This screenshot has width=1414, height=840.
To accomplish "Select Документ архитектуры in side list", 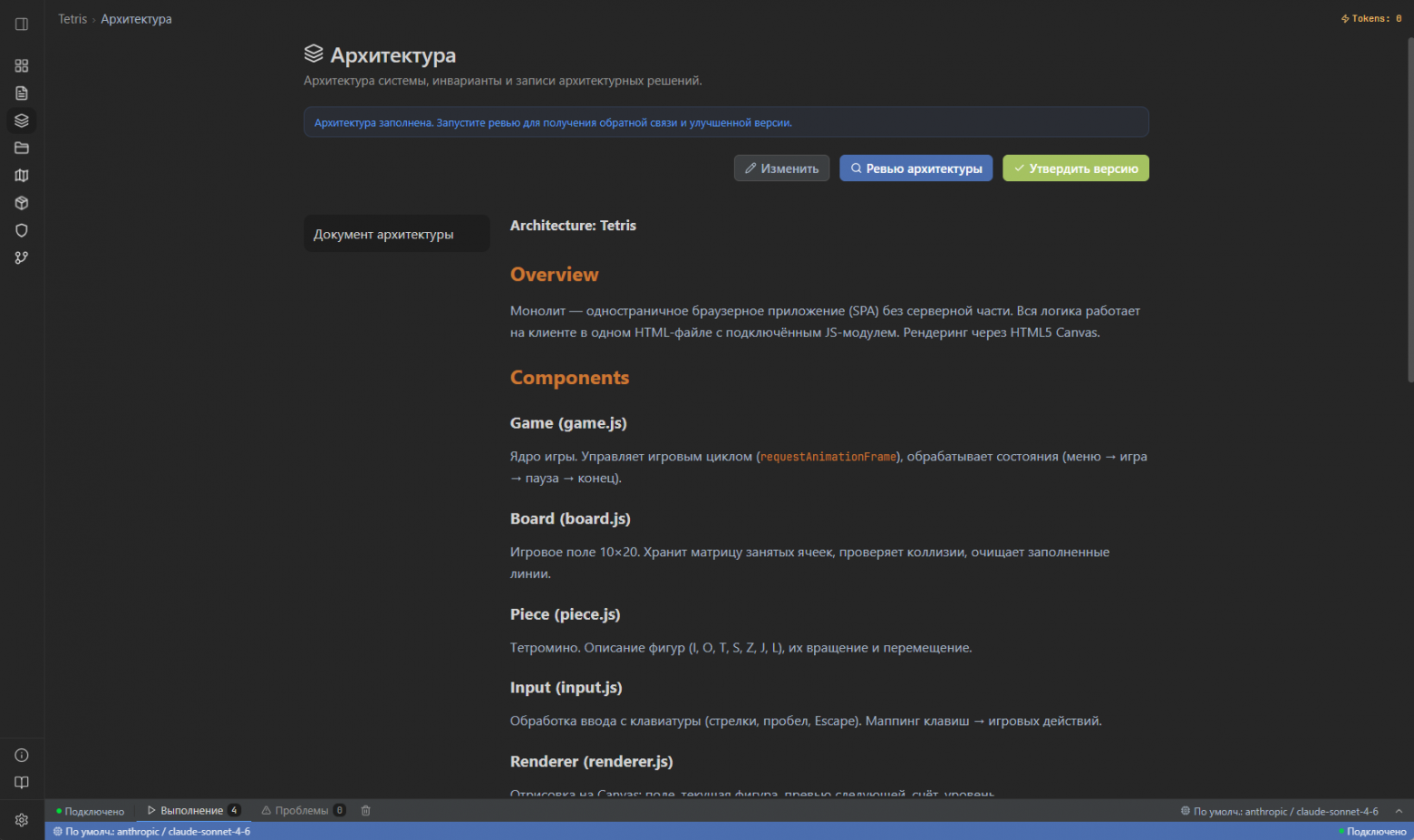I will click(397, 234).
